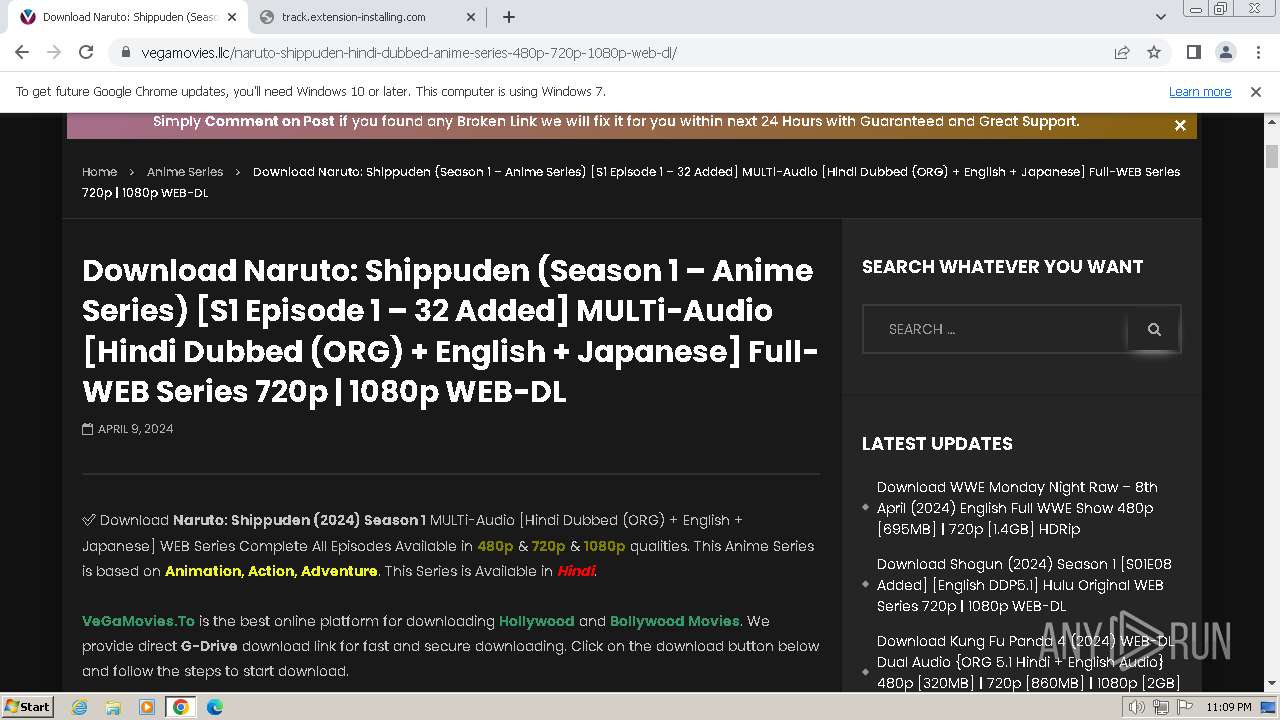Open Chrome three-dot menu
Viewport: 1280px width, 720px height.
(x=1257, y=52)
